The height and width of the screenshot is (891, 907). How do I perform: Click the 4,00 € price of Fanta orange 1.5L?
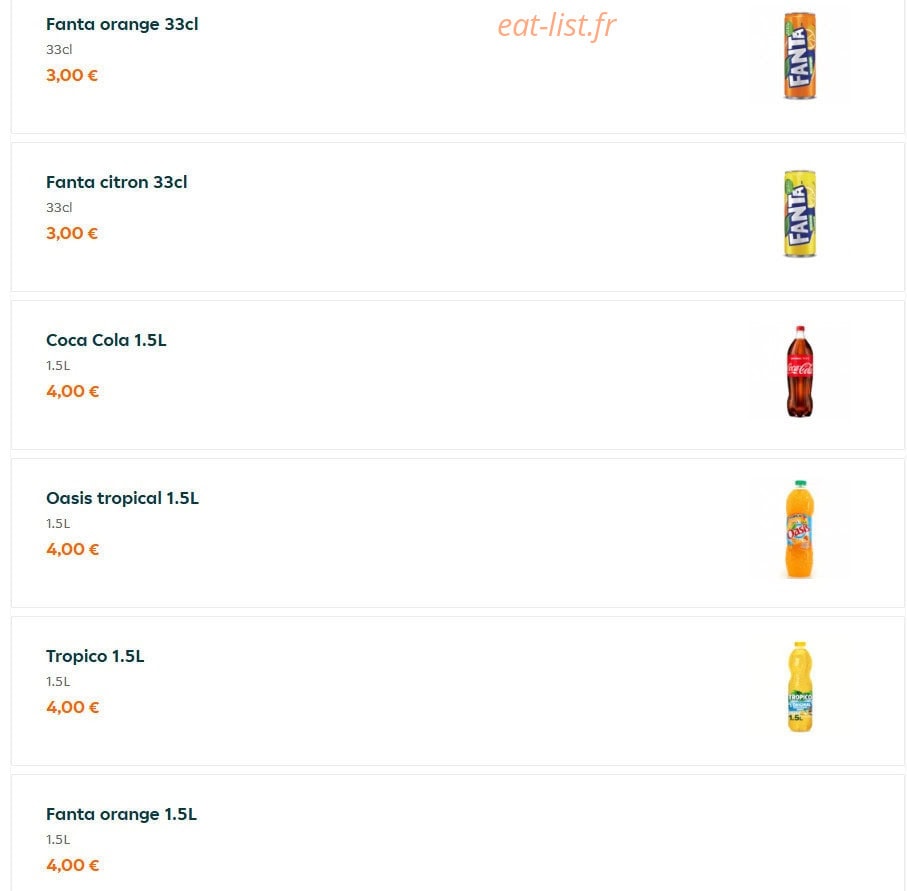73,865
